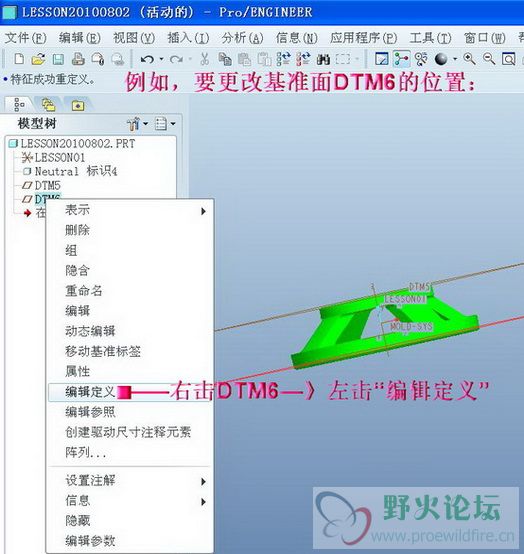
Task: Choose 编辑参照 from the context menu
Action: tap(131, 412)
